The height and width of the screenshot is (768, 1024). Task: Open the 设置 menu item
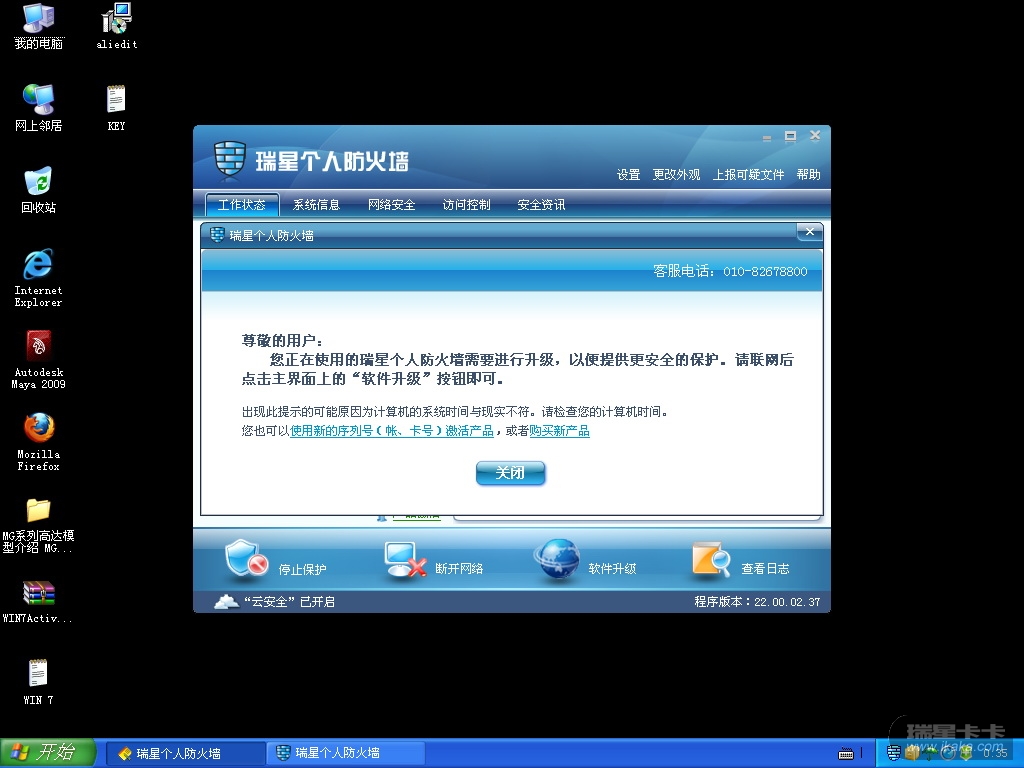point(628,174)
